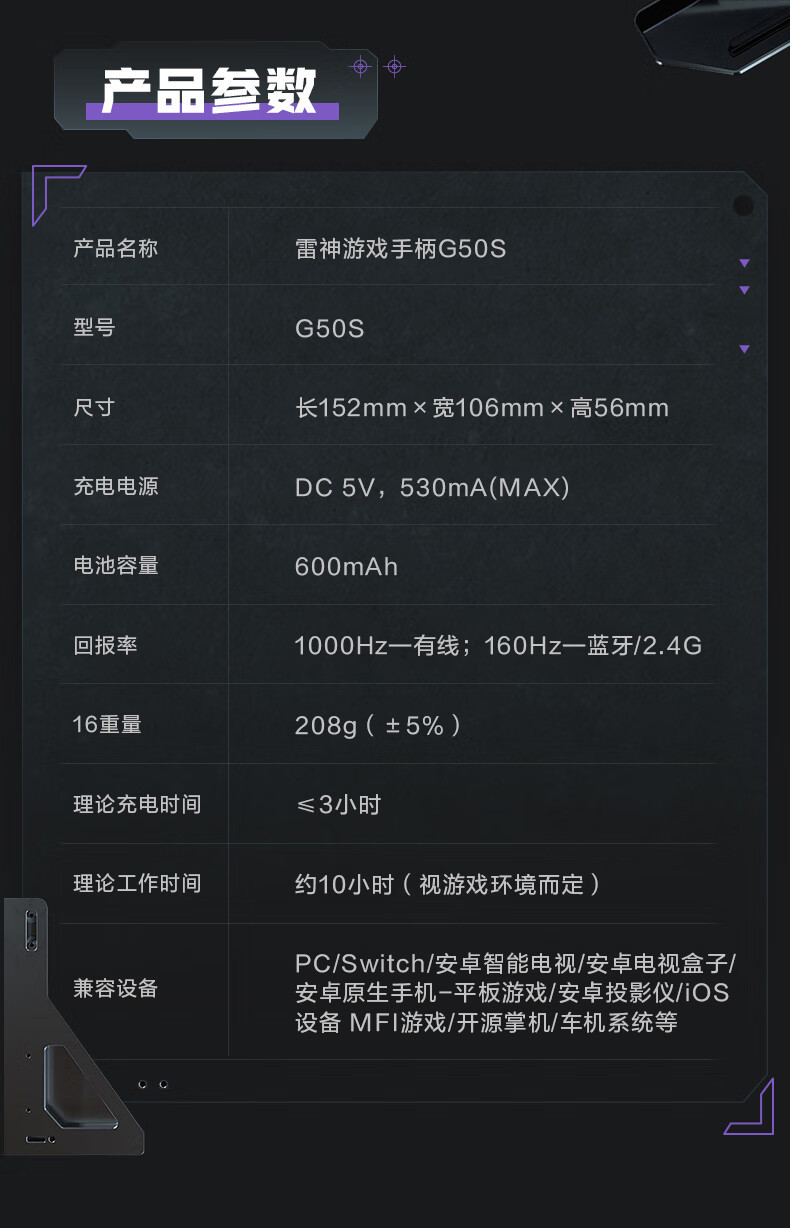Click the lowest purple down-triangle
This screenshot has height=1228, width=790.
point(744,349)
